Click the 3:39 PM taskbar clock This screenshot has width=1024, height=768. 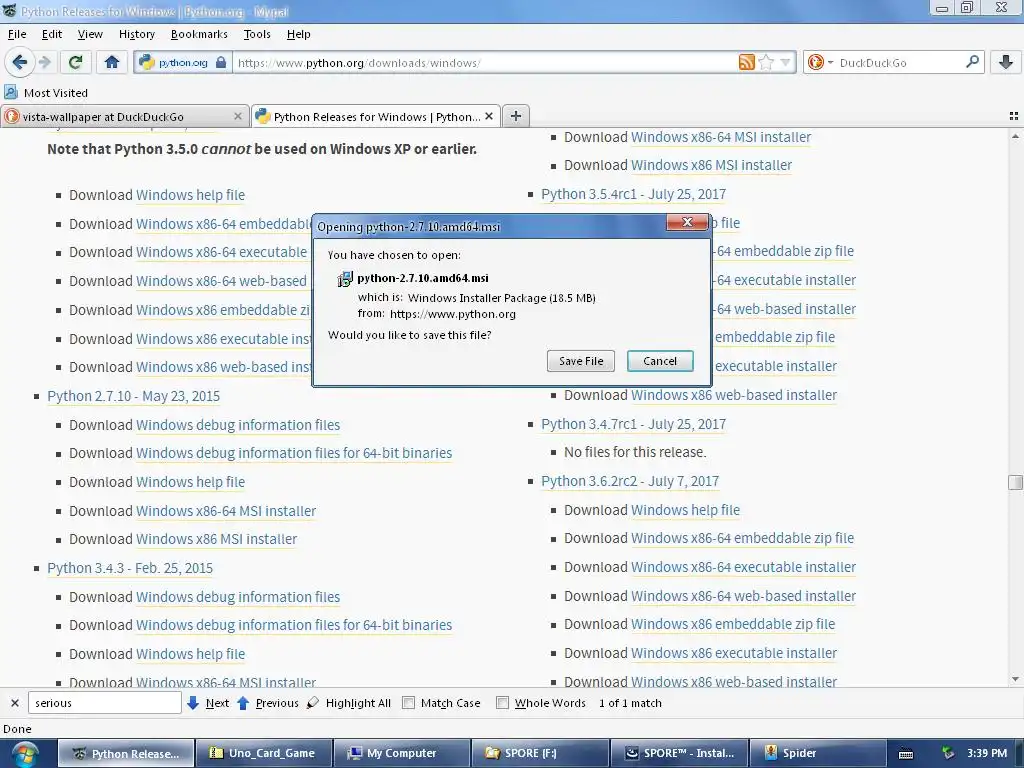pyautogui.click(x=987, y=753)
